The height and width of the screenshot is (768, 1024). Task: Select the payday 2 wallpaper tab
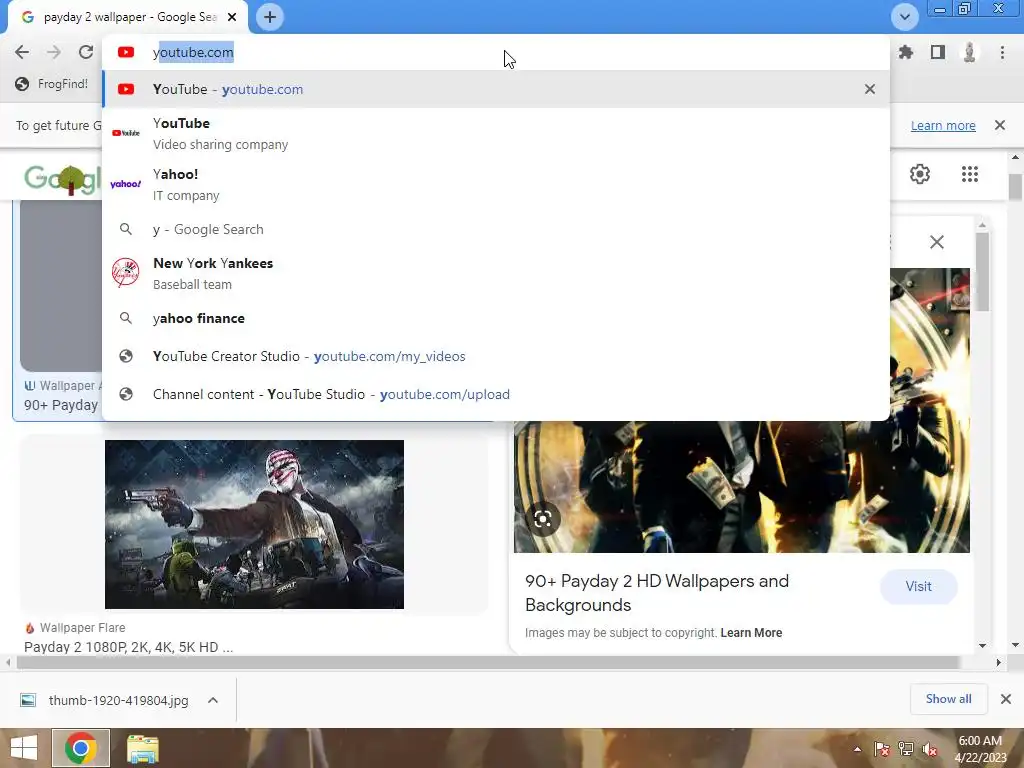click(x=127, y=17)
